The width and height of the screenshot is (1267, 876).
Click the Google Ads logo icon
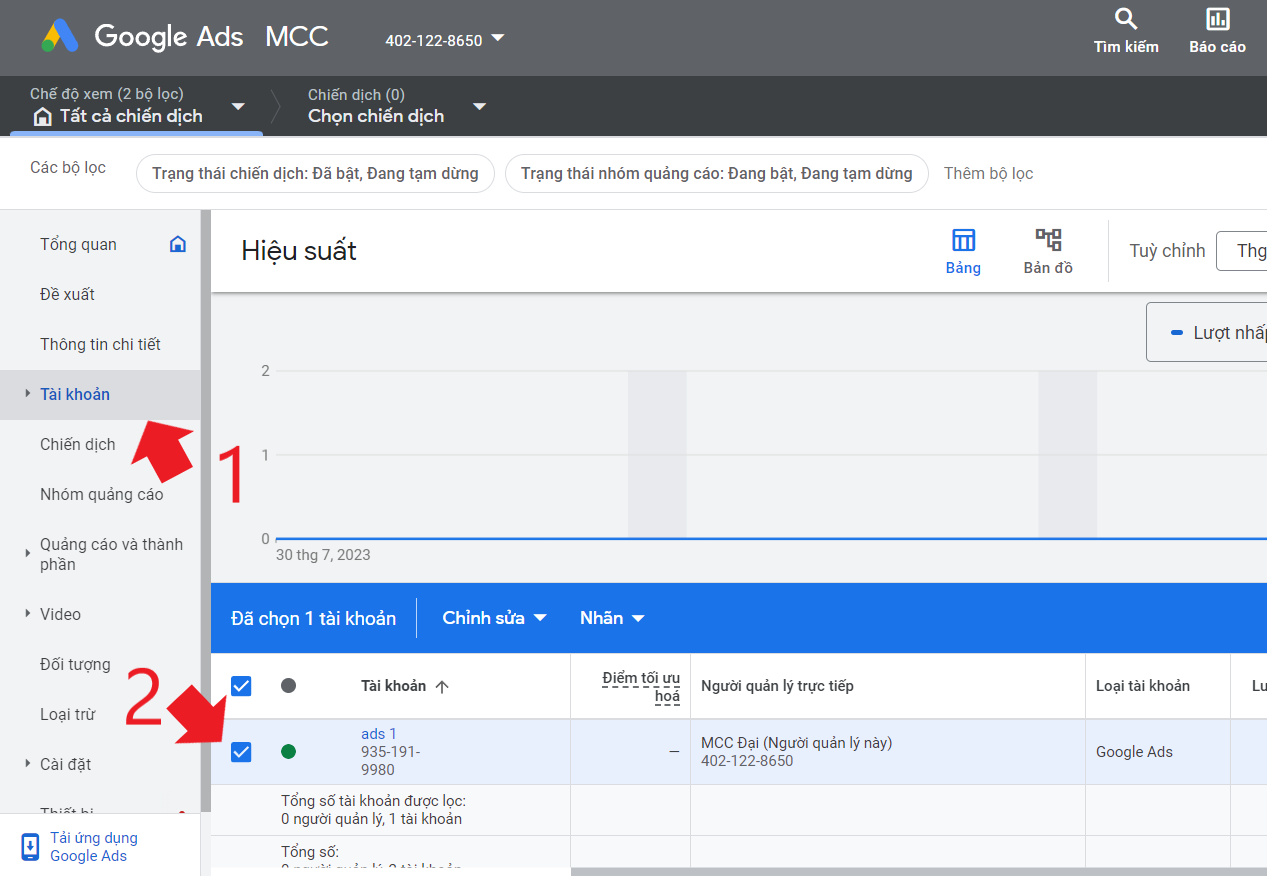[61, 37]
